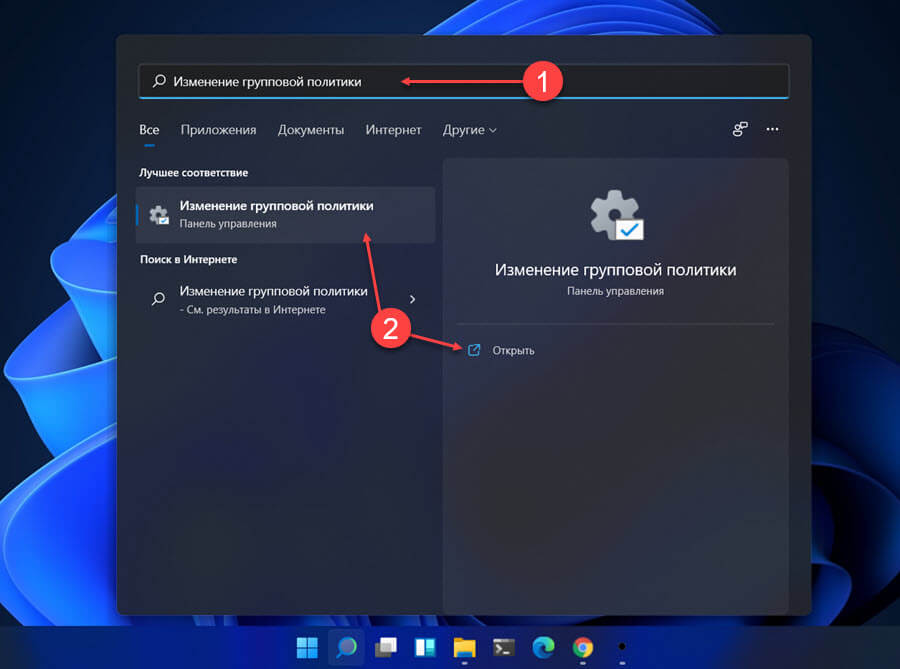This screenshot has height=669, width=900.
Task: Click the dark circular app icon on the taskbar
Action: 622,647
